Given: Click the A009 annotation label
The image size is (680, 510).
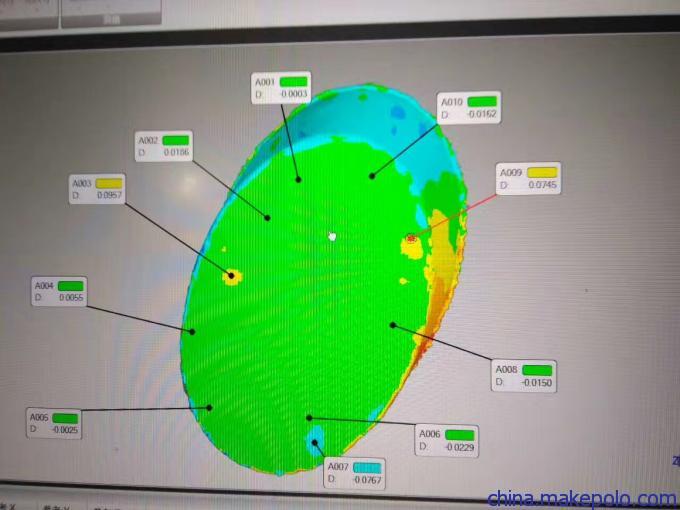Looking at the screenshot, I should (528, 178).
